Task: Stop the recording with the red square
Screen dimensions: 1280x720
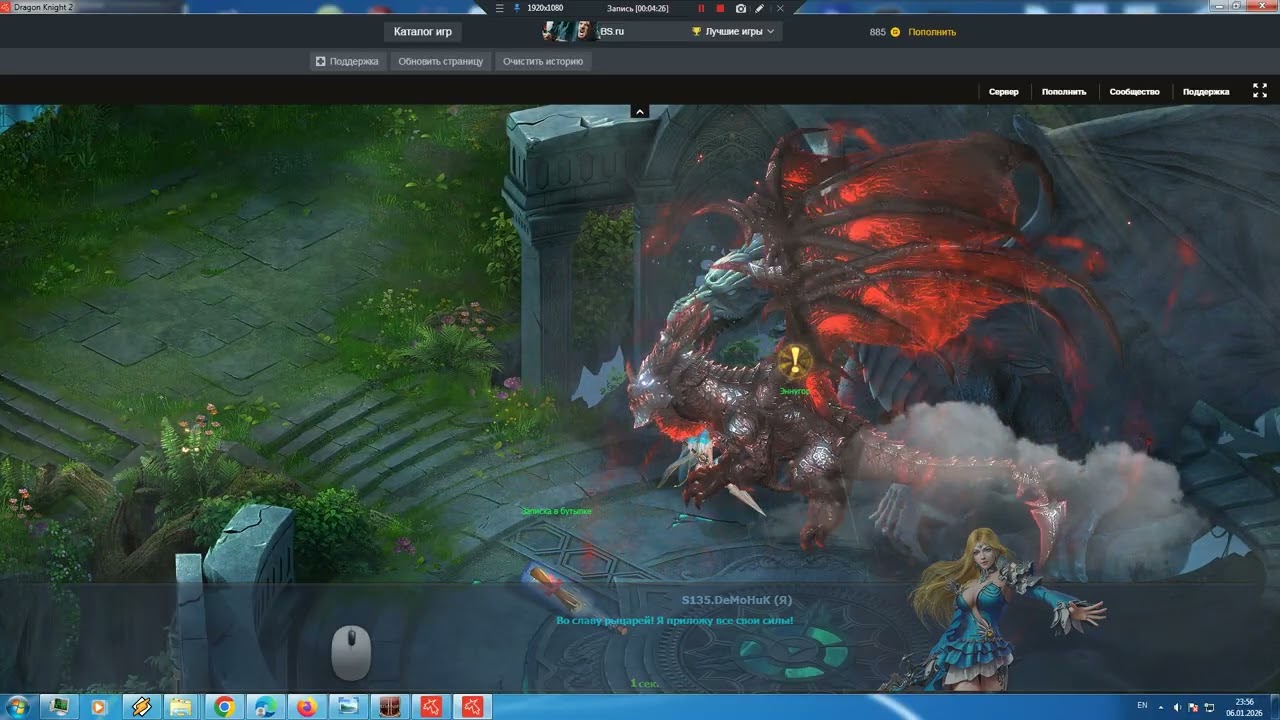Action: 720,8
